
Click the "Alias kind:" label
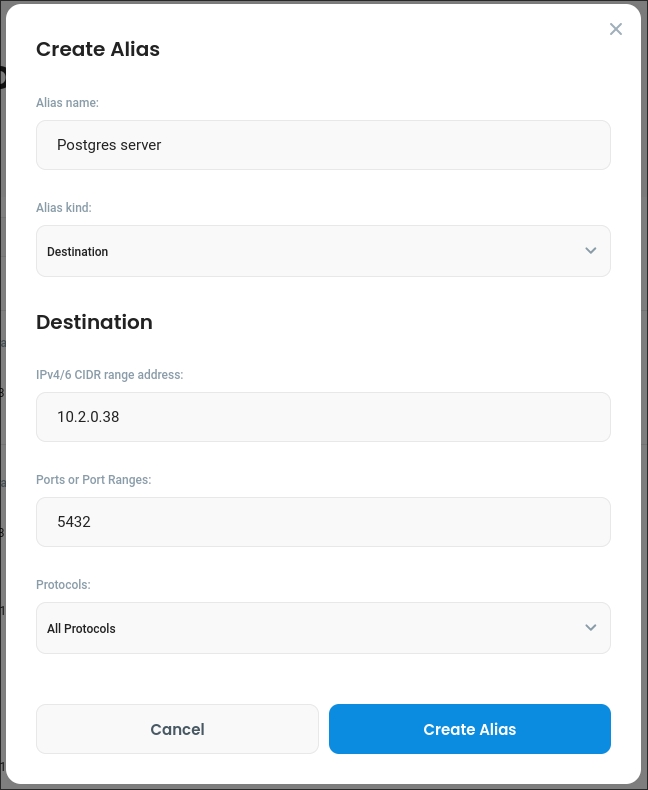(x=64, y=207)
